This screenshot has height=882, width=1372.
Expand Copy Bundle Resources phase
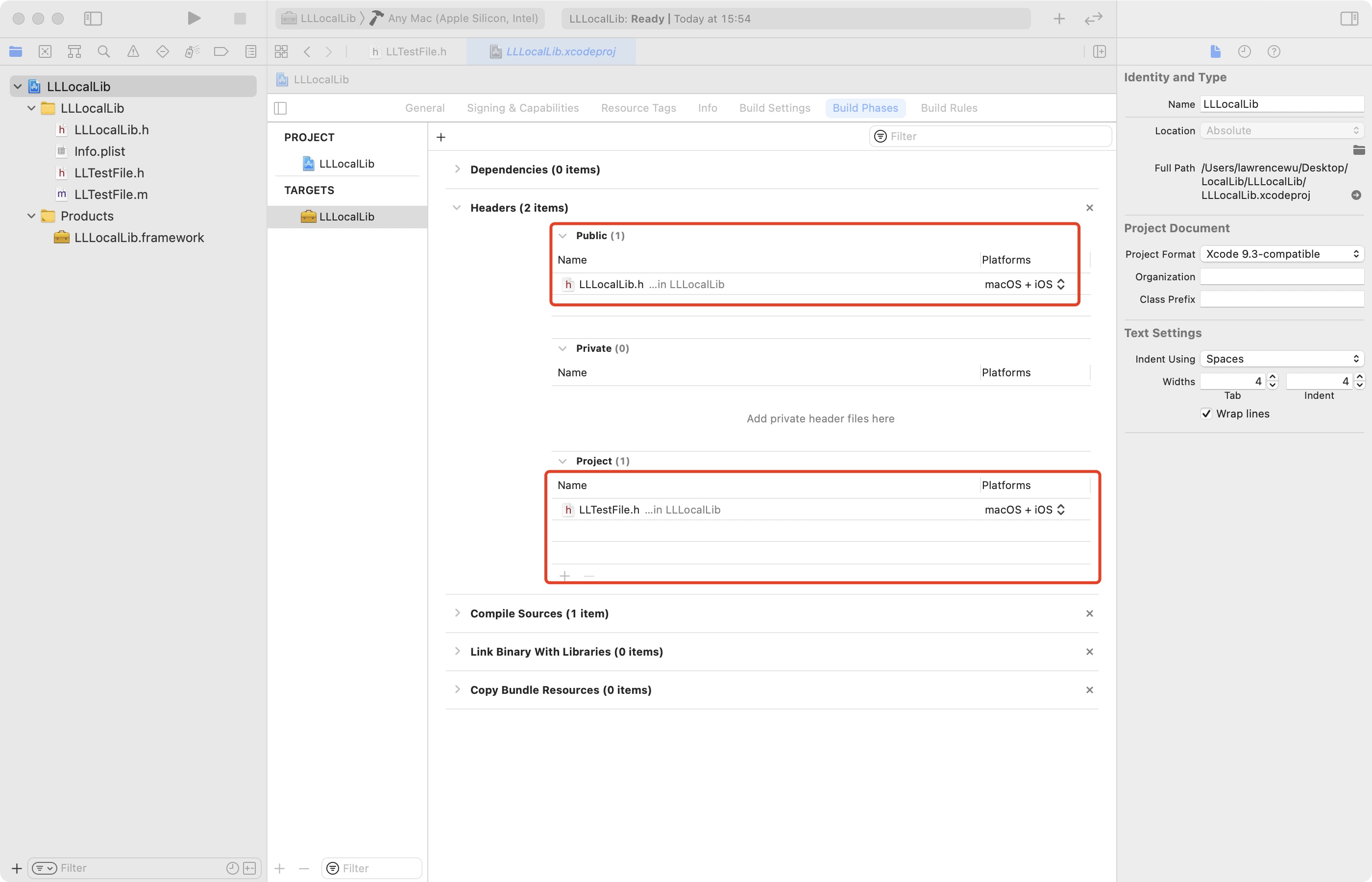tap(457, 689)
